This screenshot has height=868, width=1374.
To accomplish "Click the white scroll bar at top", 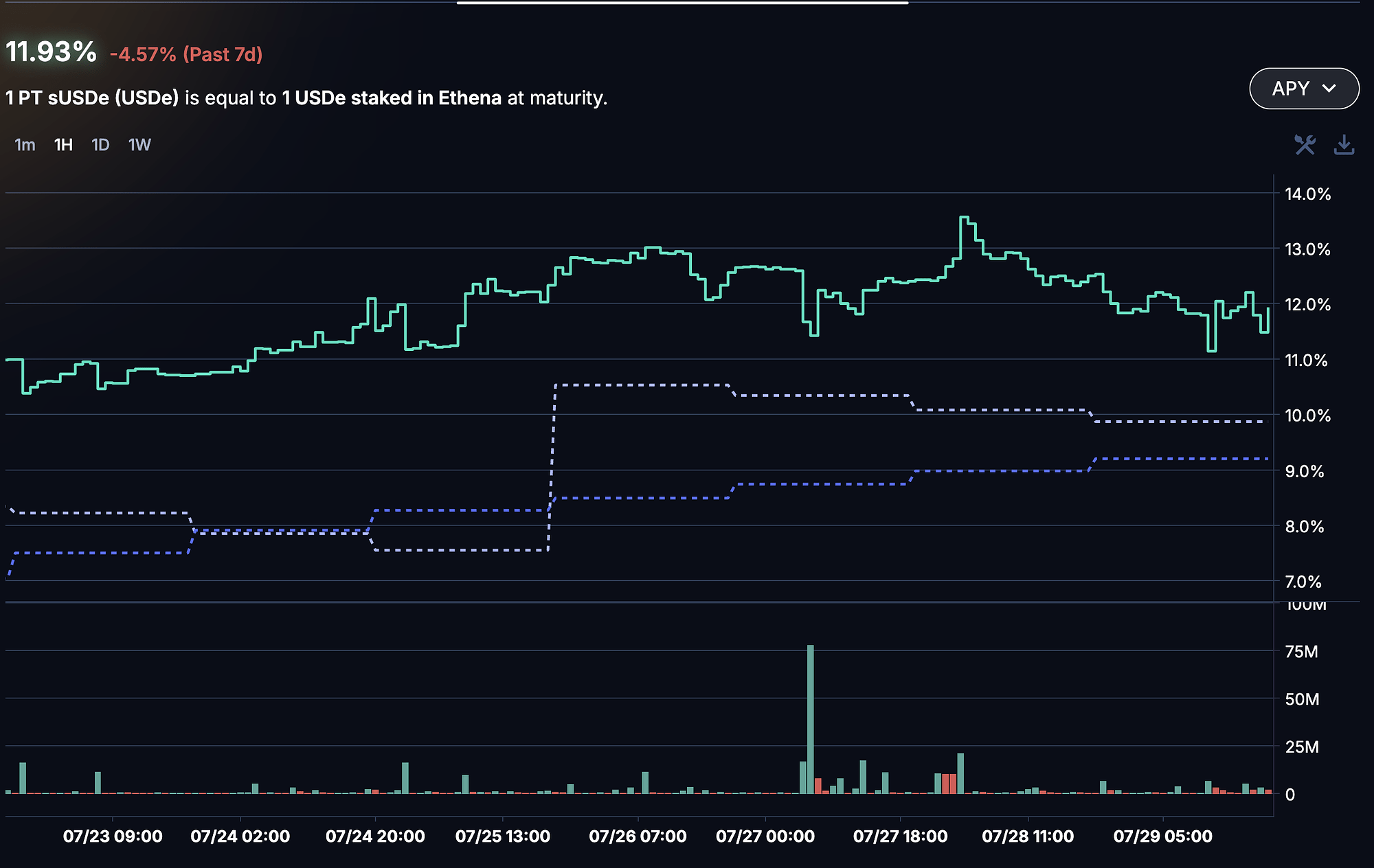I will click(682, 3).
